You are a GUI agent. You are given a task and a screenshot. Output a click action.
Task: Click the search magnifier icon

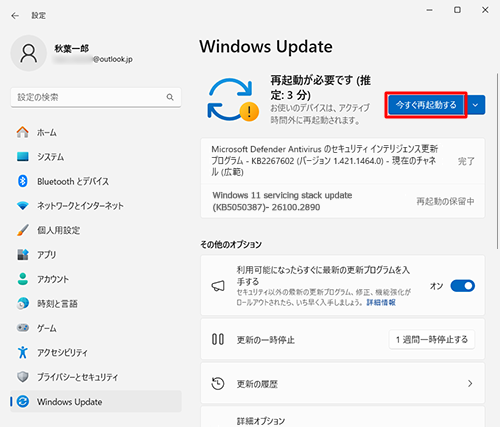170,97
